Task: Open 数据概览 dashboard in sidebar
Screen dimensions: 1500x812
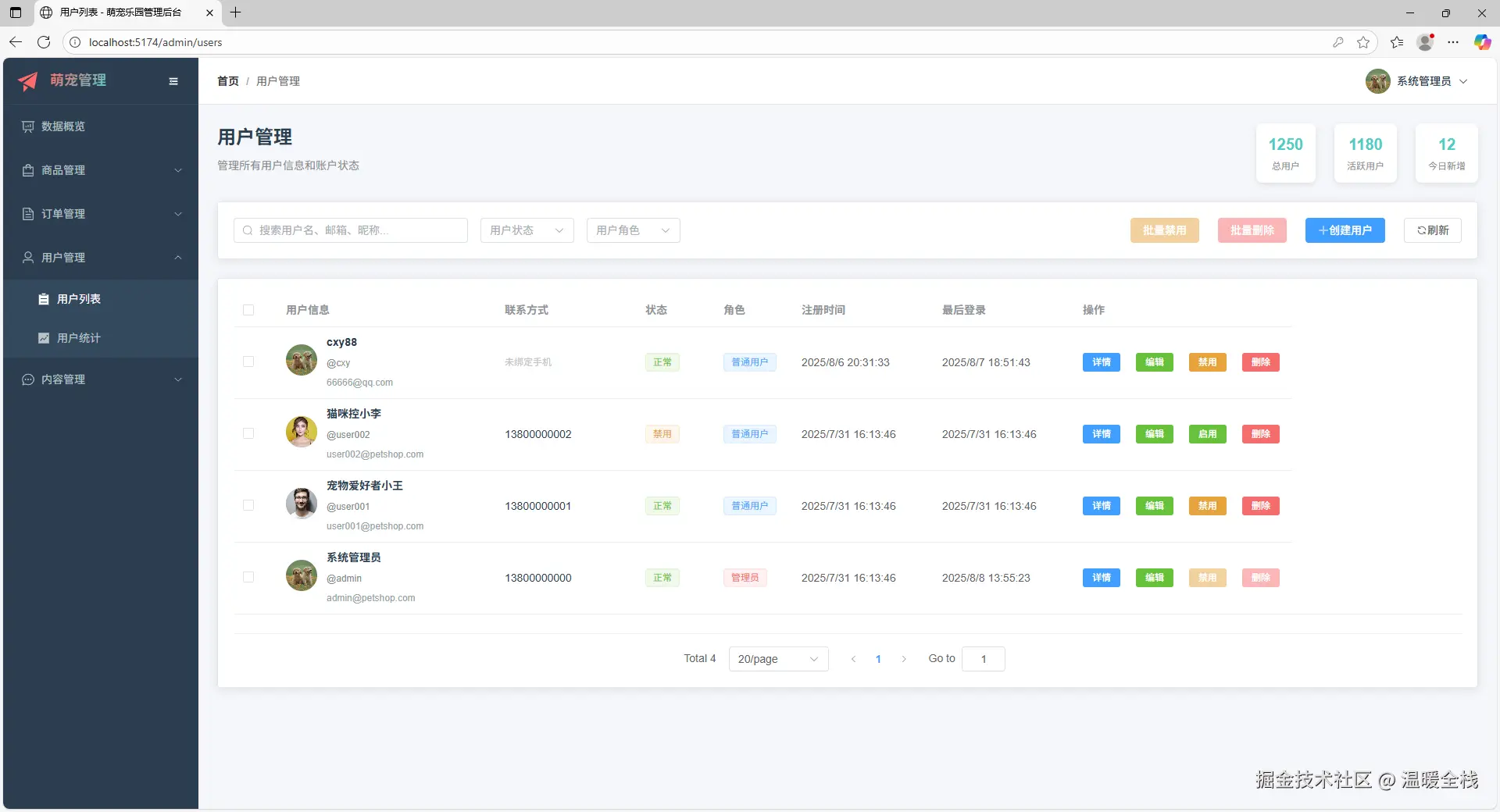Action: click(101, 126)
